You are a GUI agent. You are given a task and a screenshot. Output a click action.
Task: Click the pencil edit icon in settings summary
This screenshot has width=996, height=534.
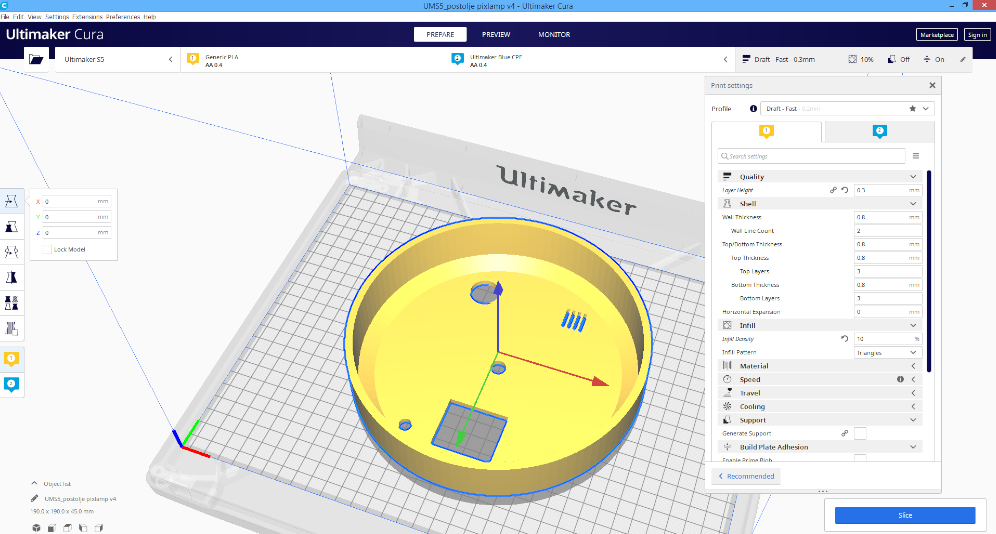(962, 59)
